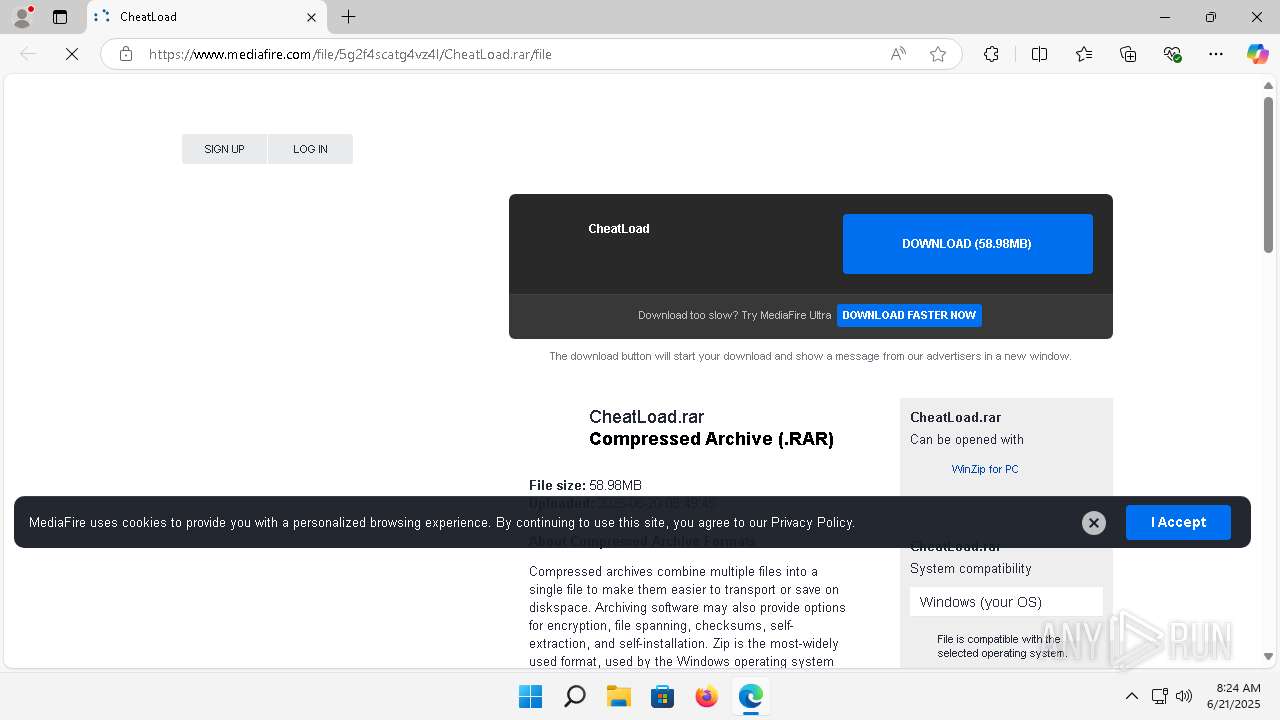Image resolution: width=1280 pixels, height=720 pixels.
Task: Open the tab actions menu icon
Action: [60, 17]
